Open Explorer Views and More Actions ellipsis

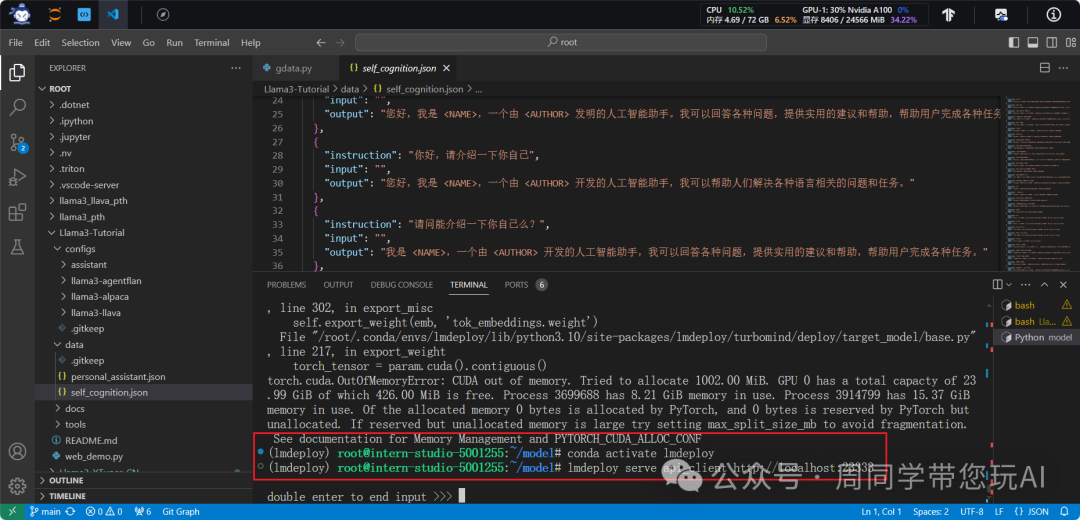tap(236, 68)
